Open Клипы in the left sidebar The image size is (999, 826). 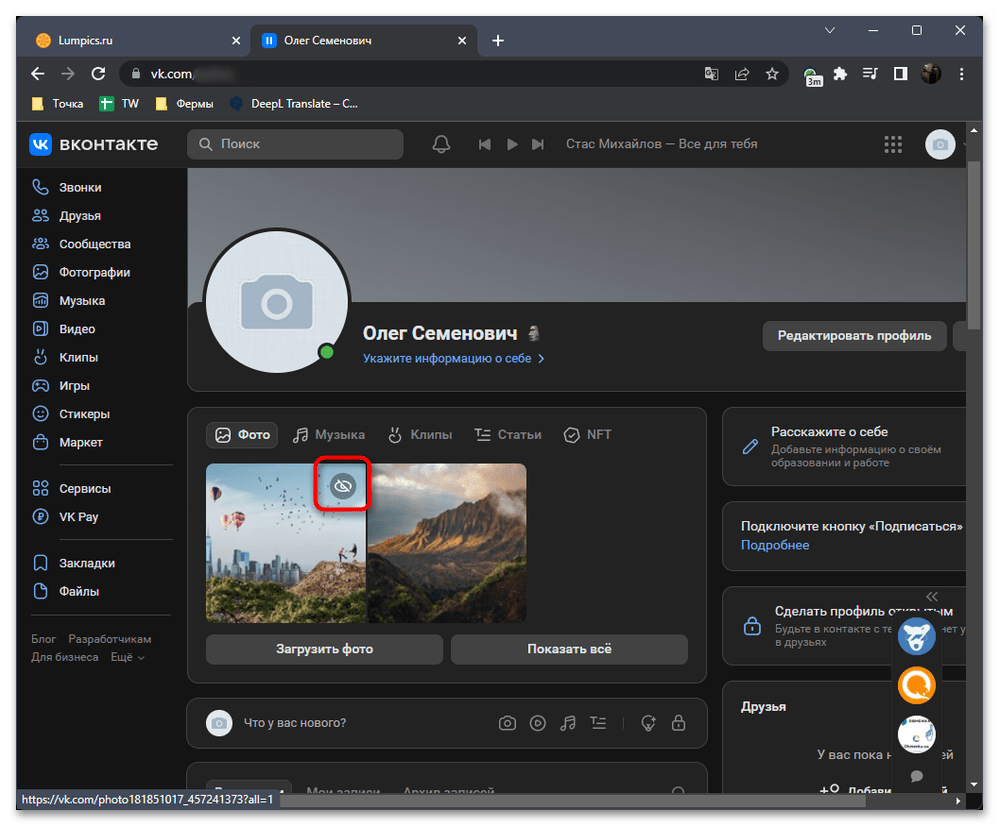coord(65,358)
